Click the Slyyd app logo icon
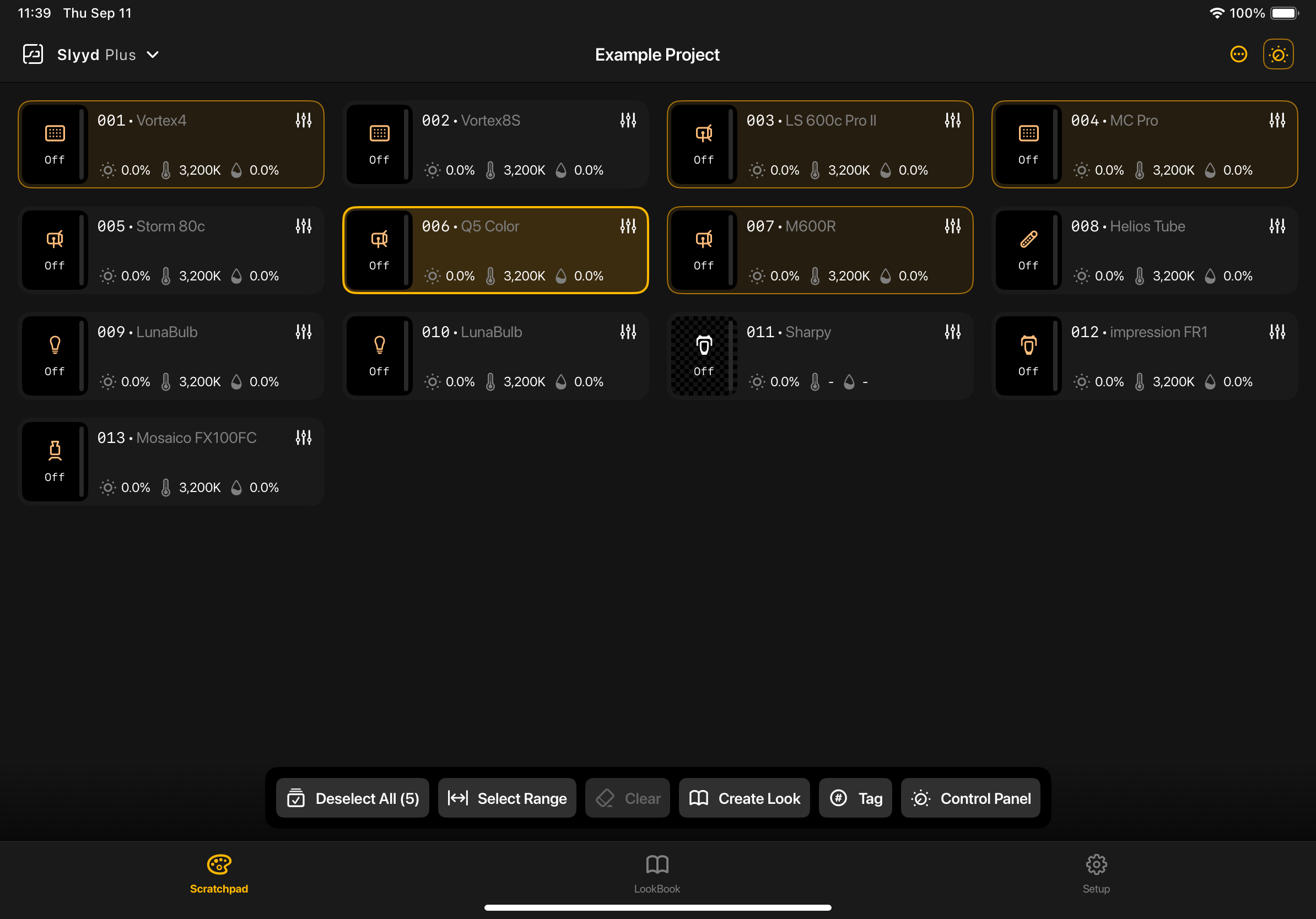This screenshot has height=919, width=1316. click(33, 55)
